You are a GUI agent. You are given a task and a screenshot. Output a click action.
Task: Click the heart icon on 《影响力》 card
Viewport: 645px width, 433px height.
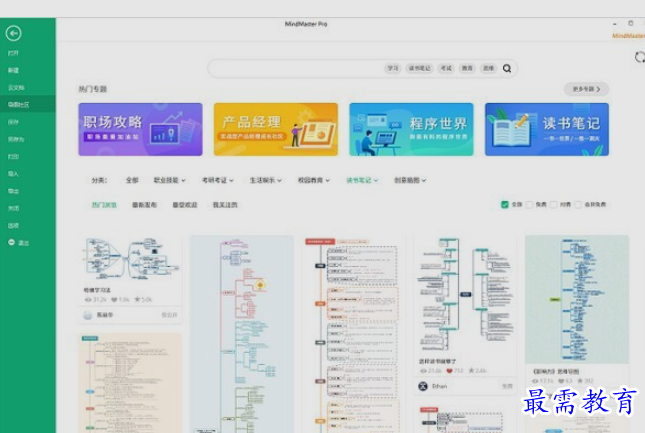coord(561,381)
